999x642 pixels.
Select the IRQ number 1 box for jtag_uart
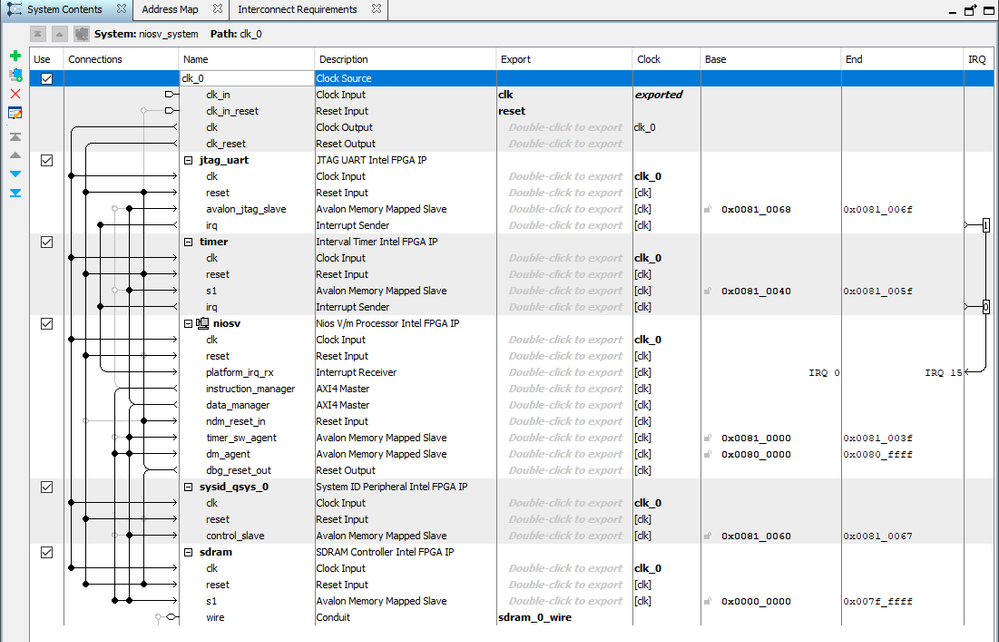pos(985,225)
